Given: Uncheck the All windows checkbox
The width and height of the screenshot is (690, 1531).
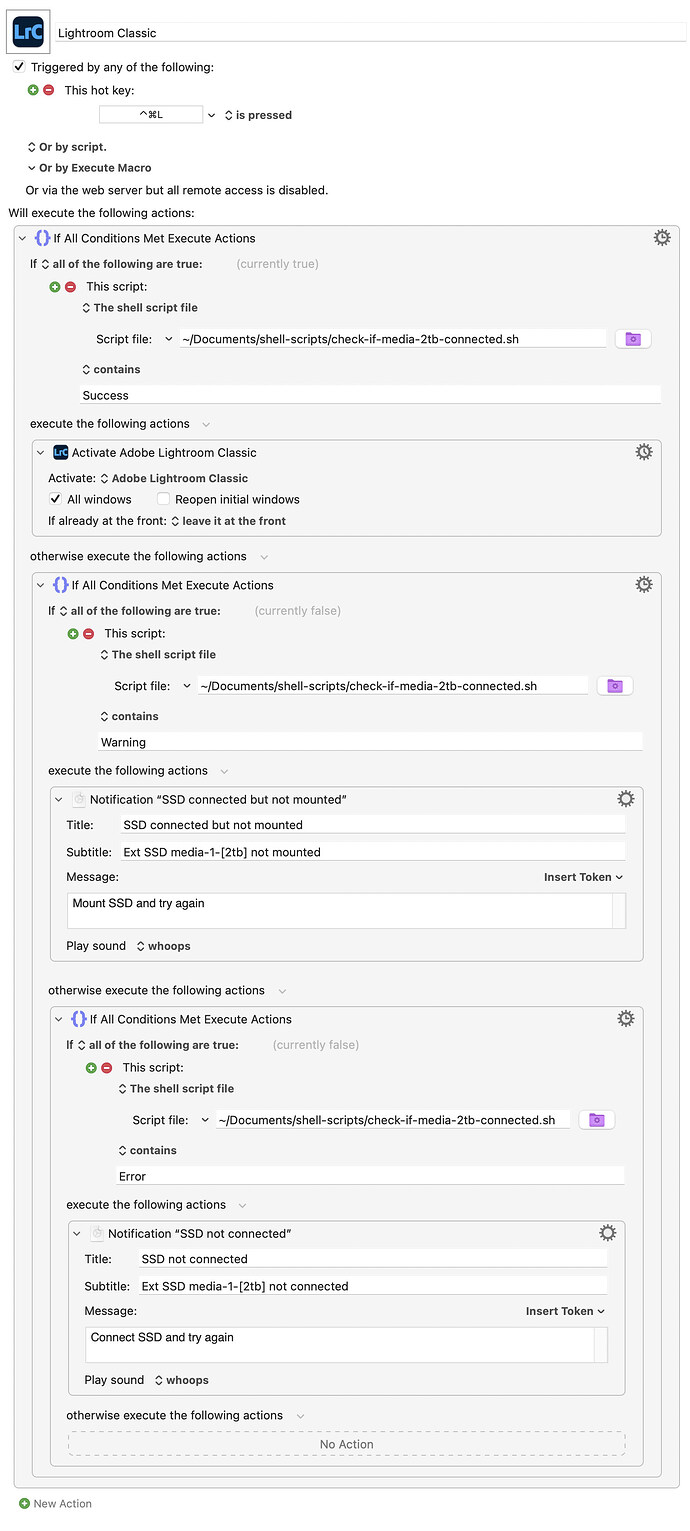Looking at the screenshot, I should (x=56, y=499).
